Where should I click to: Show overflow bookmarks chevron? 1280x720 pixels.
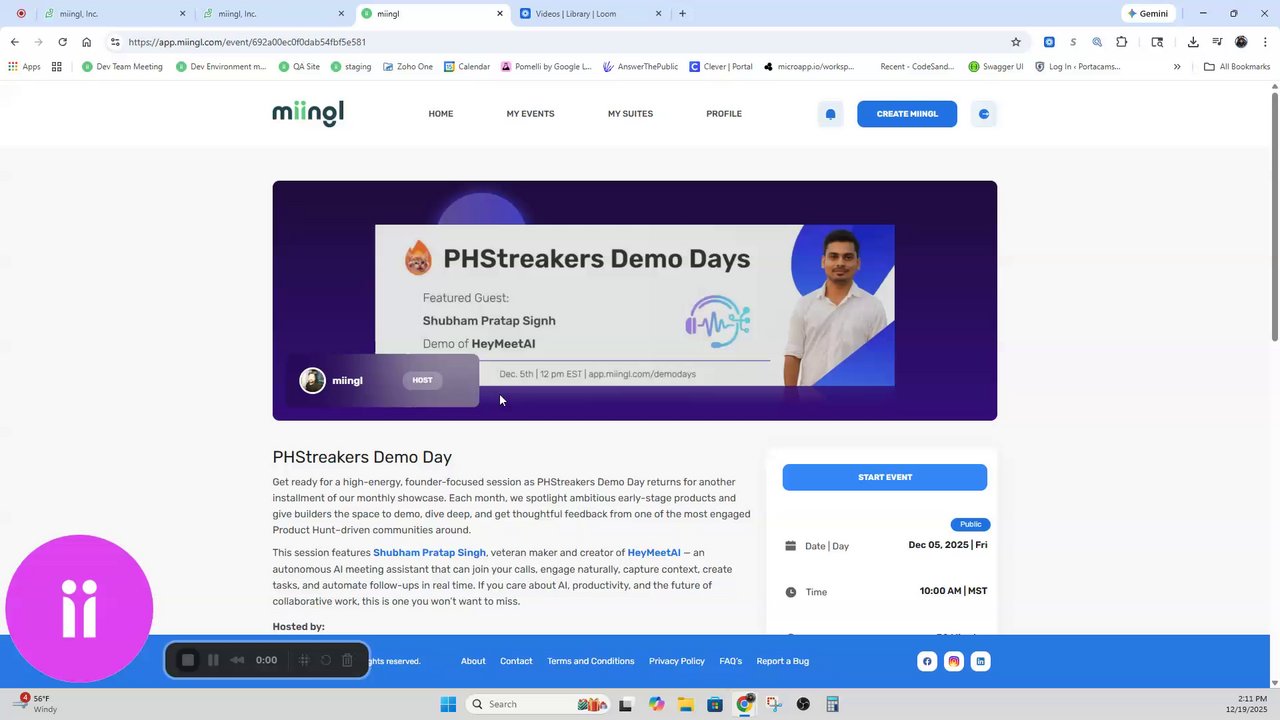1177,67
